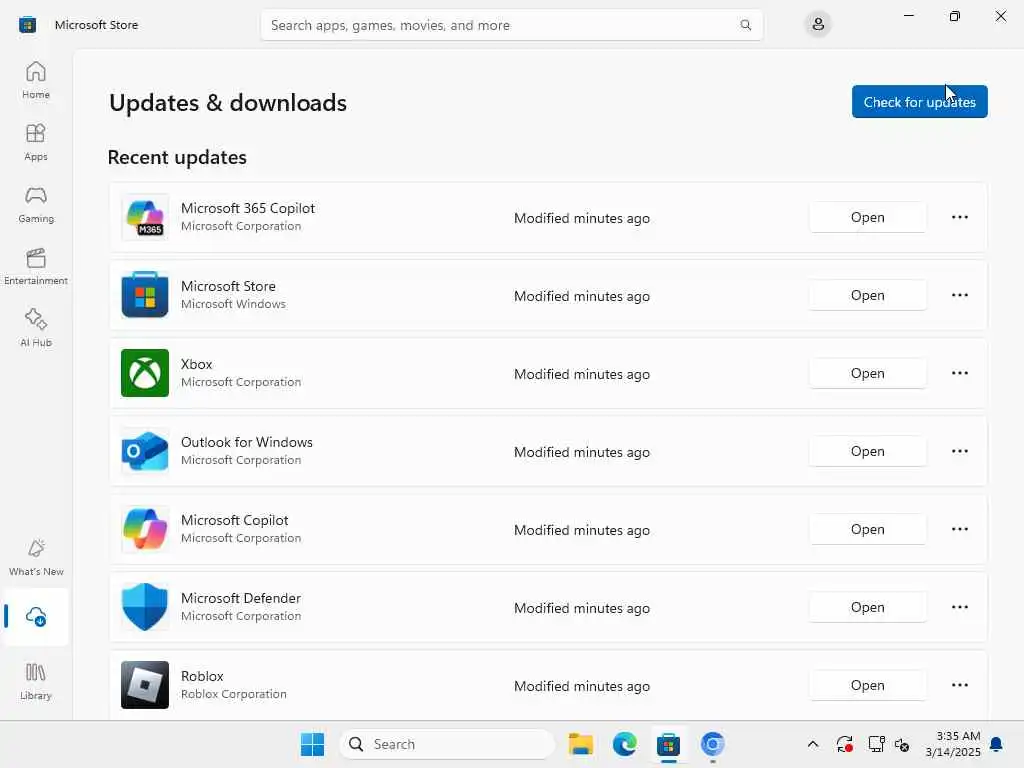Open the Entertainment section
The width and height of the screenshot is (1024, 768).
pos(36,266)
